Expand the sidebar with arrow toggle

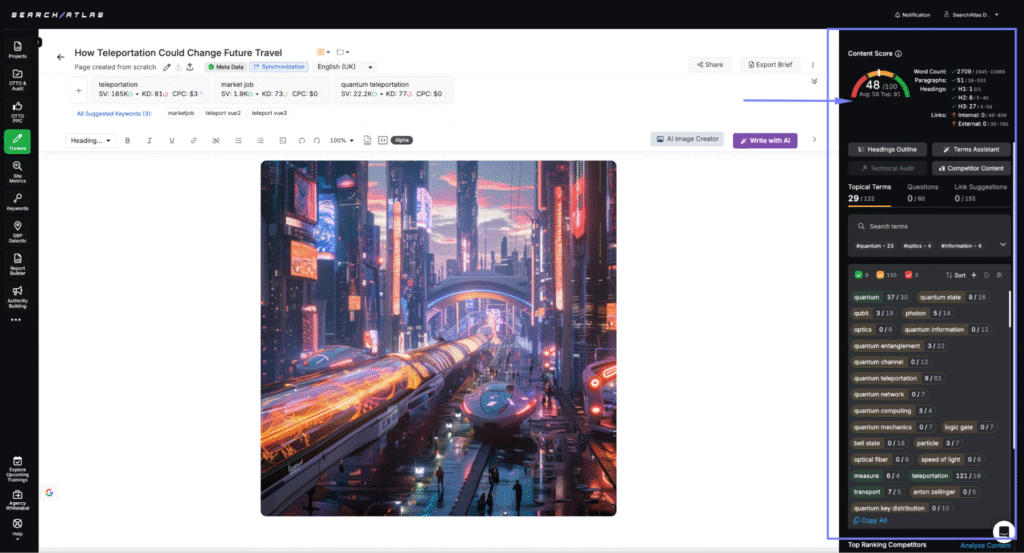pyautogui.click(x=38, y=42)
